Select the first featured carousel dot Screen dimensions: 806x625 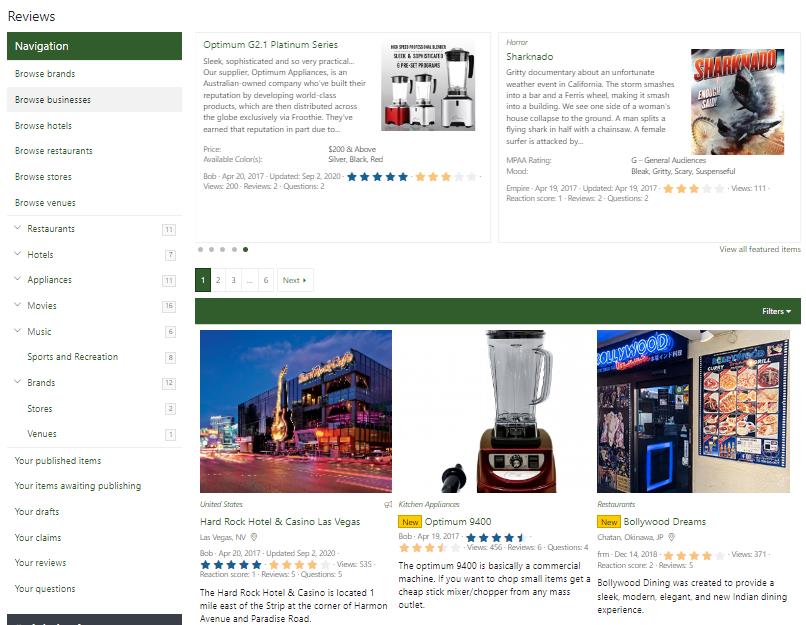pyautogui.click(x=200, y=249)
